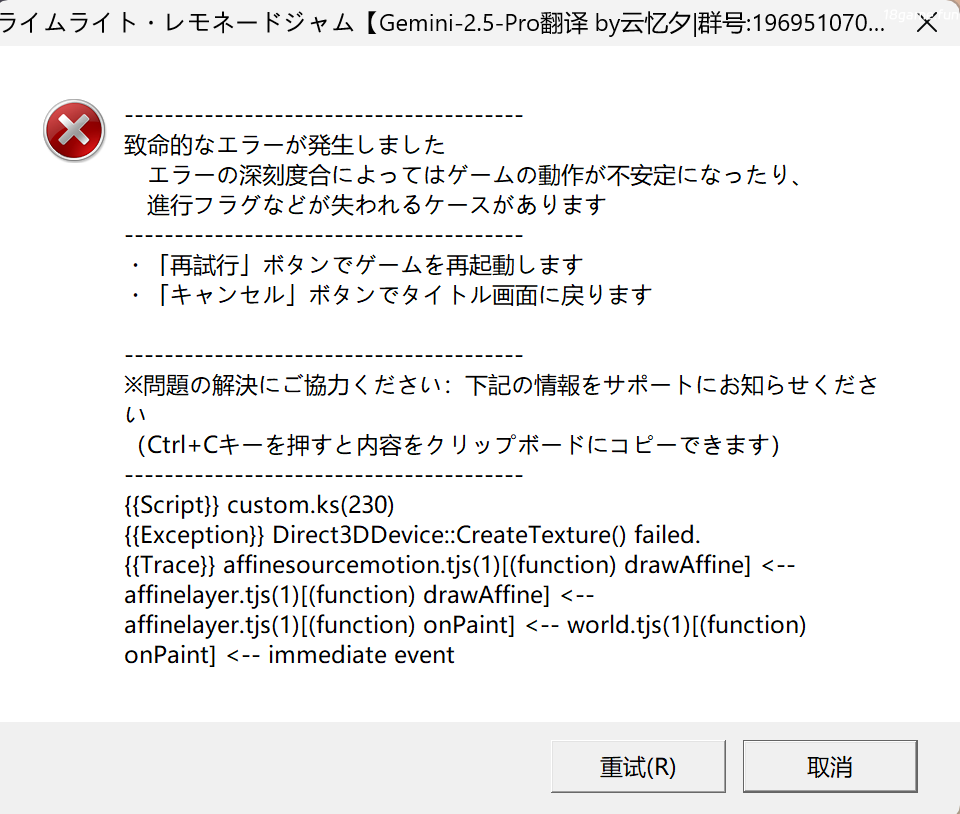Click the 'onPaint] <-- immediate event' line
Image resolution: width=960 pixels, height=814 pixels.
289,655
